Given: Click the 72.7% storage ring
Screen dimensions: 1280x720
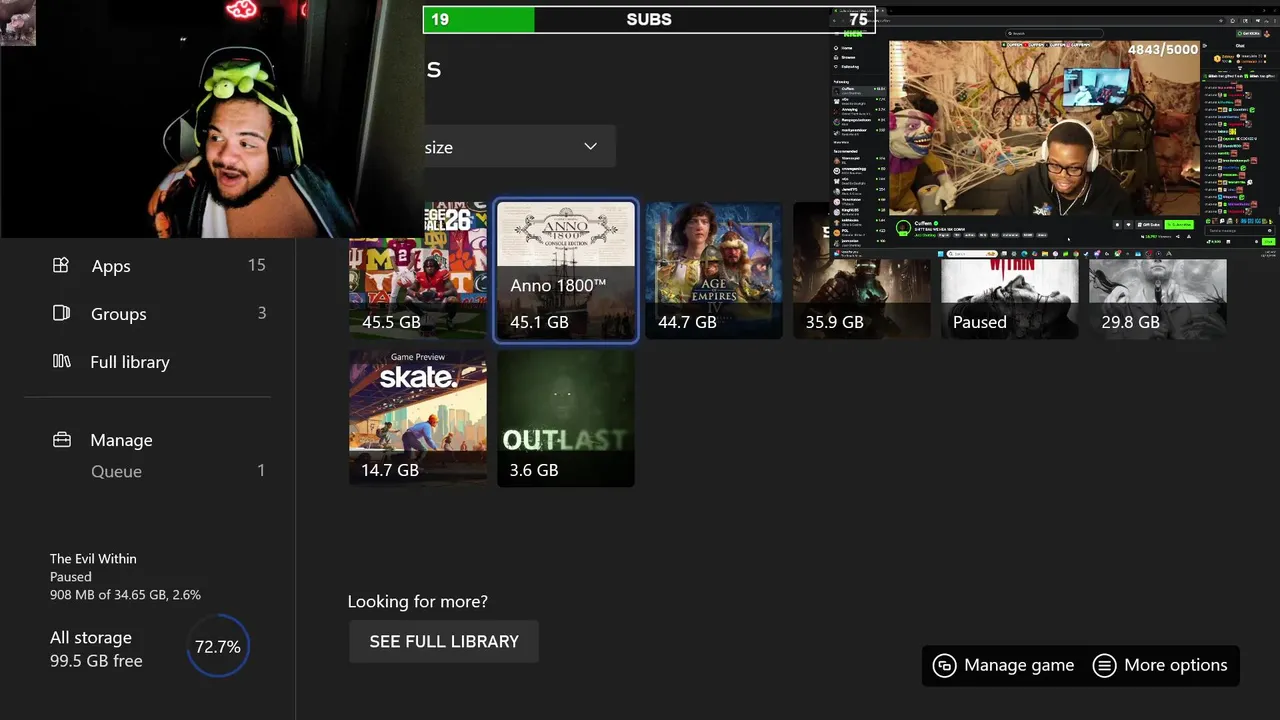Looking at the screenshot, I should 218,647.
